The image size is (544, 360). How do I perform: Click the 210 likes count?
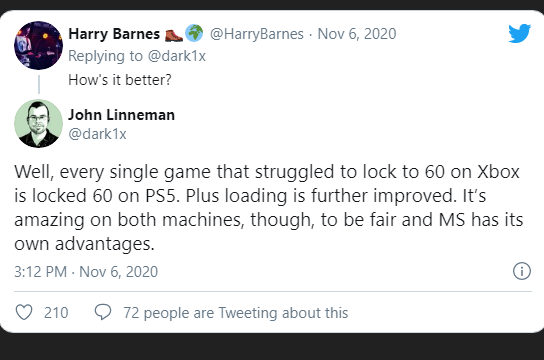coord(56,312)
